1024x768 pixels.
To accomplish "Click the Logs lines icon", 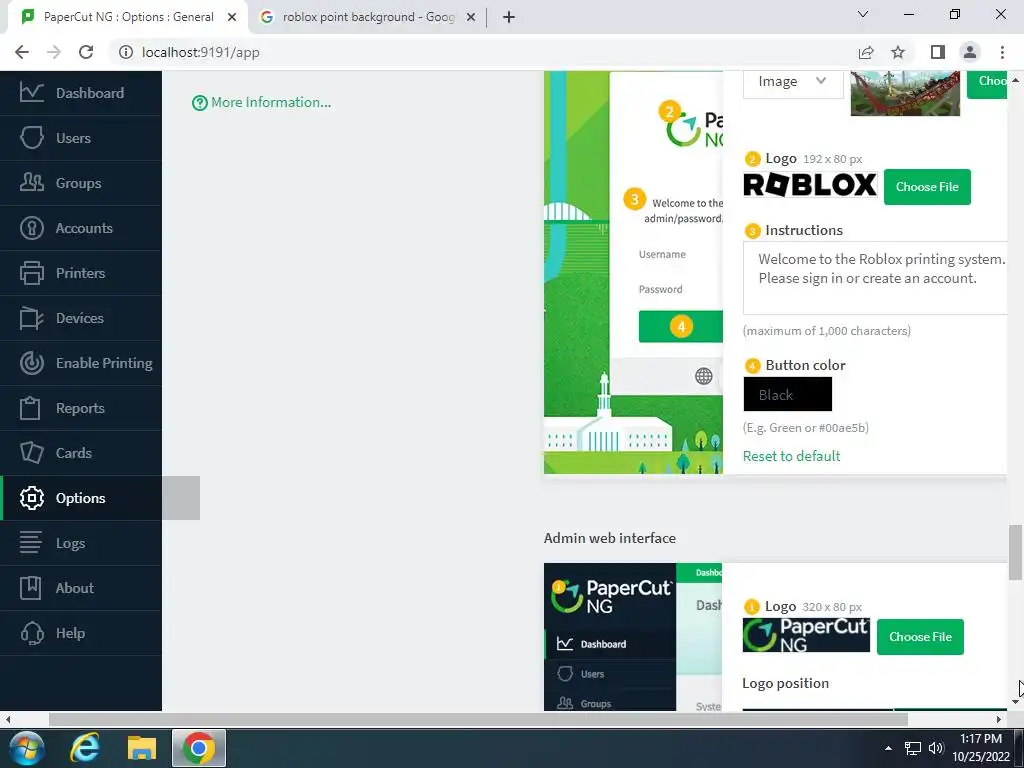I will click(30, 543).
